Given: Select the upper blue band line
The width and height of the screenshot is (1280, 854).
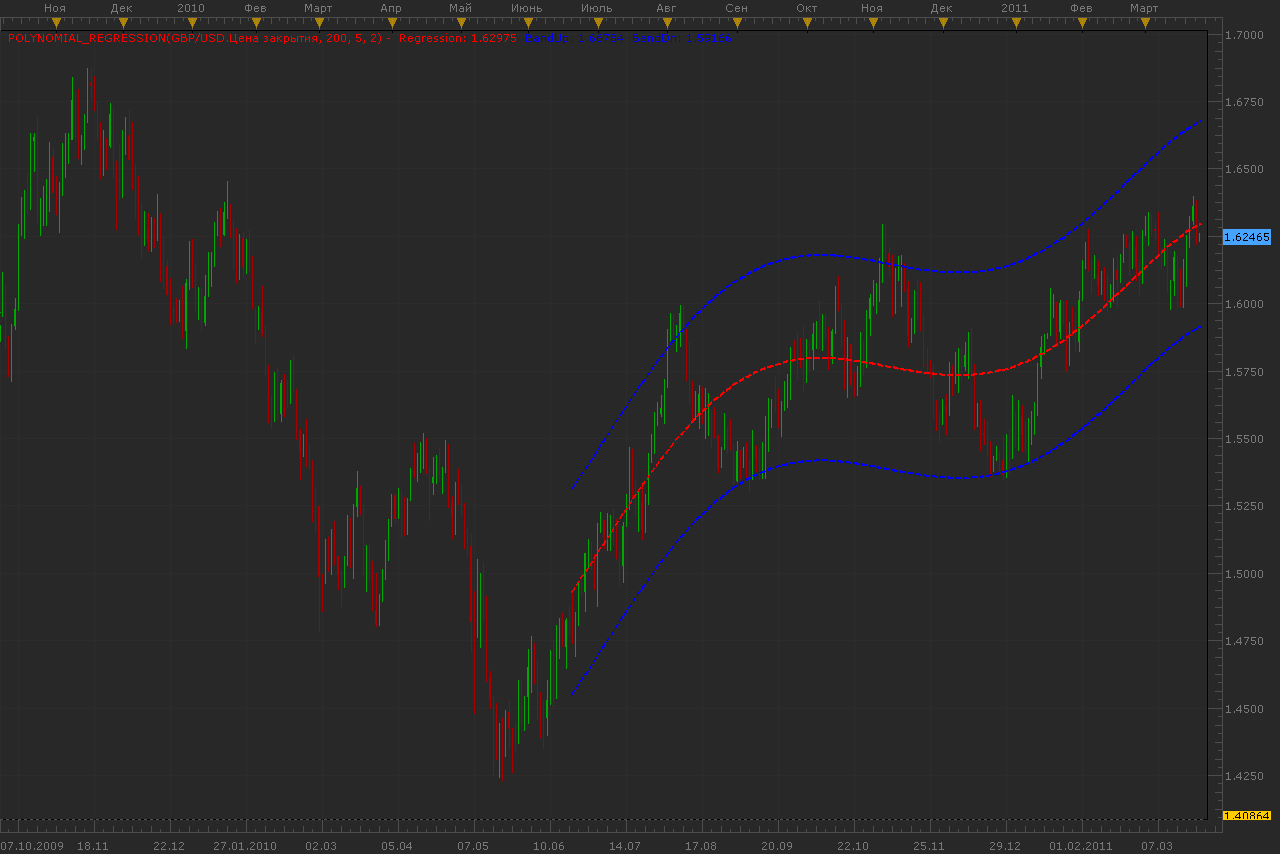Looking at the screenshot, I should pos(820,254).
